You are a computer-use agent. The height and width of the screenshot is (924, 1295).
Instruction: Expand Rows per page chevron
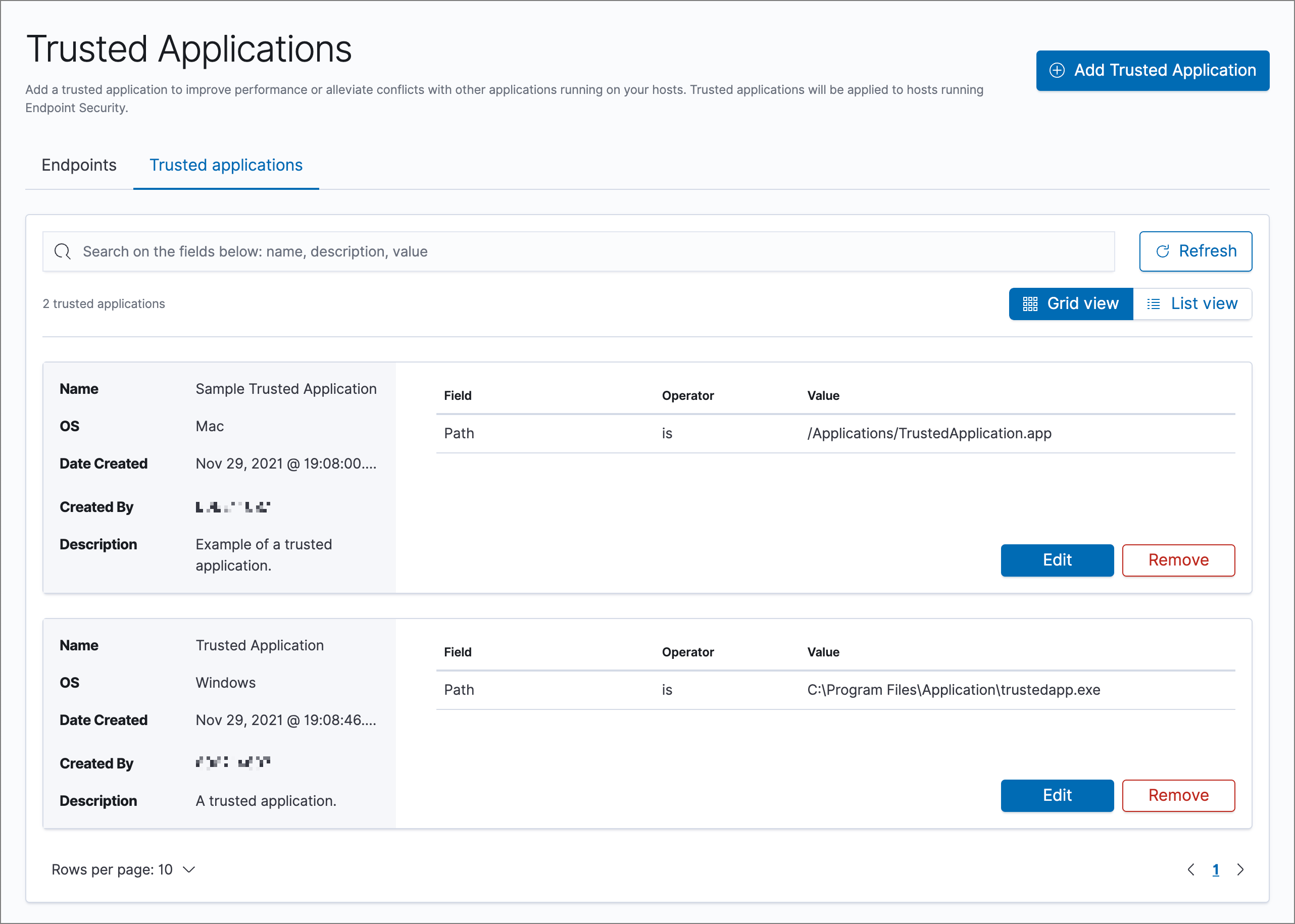[x=189, y=869]
